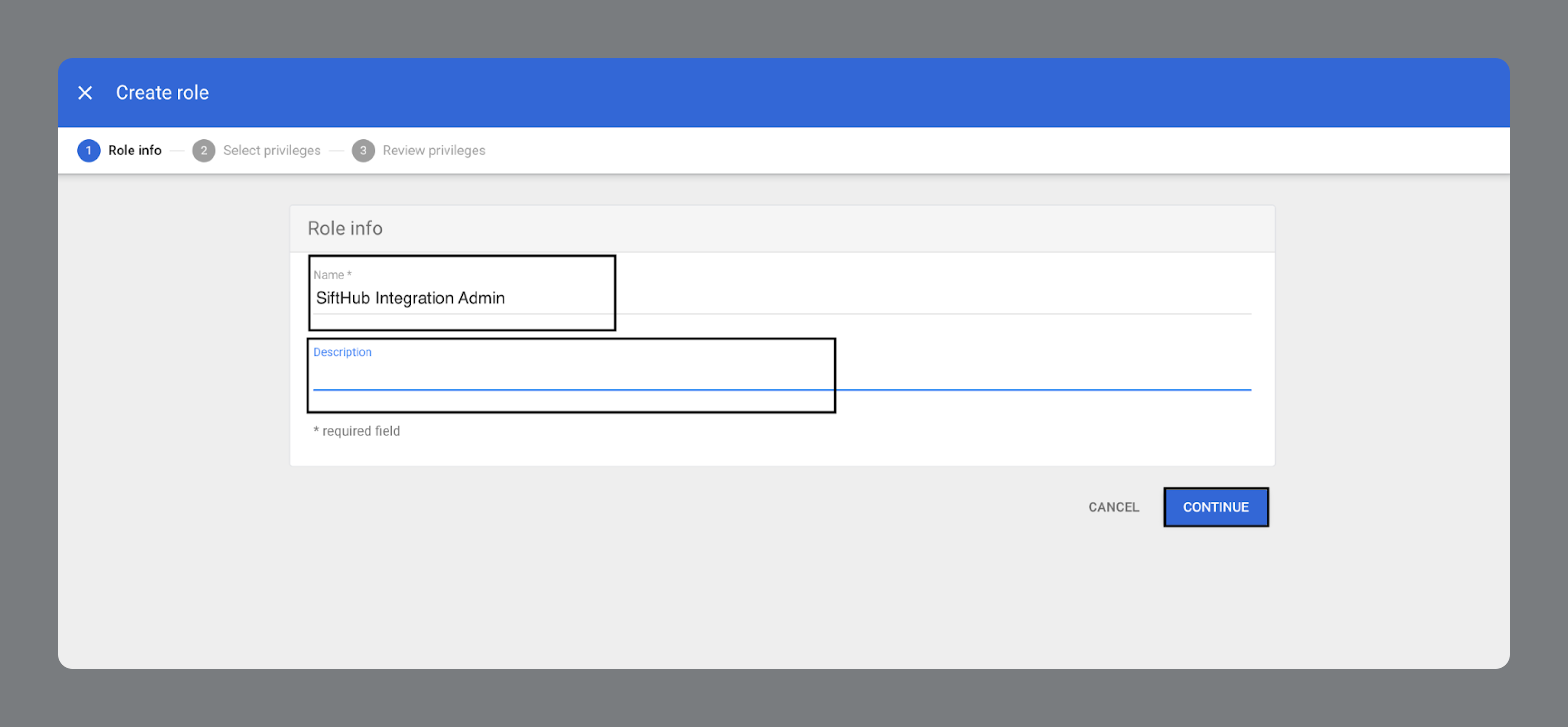Click the blue Description field label
The image size is (1568, 727).
pos(342,352)
